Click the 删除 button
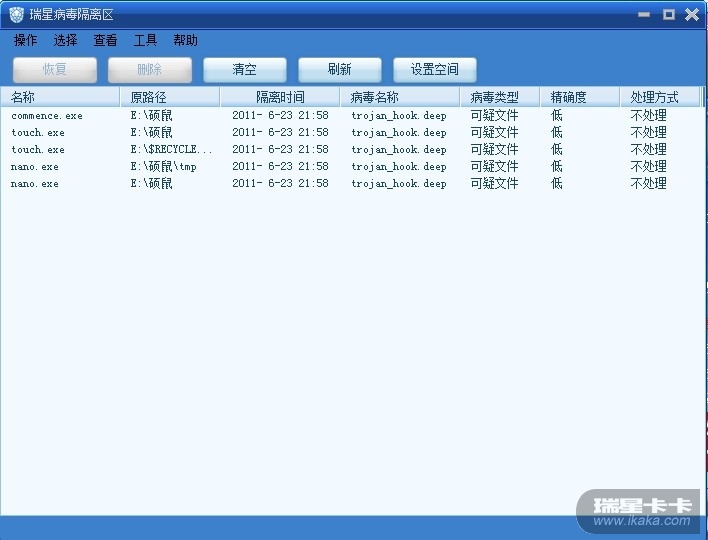Screen dimensions: 708x540 click(x=149, y=70)
